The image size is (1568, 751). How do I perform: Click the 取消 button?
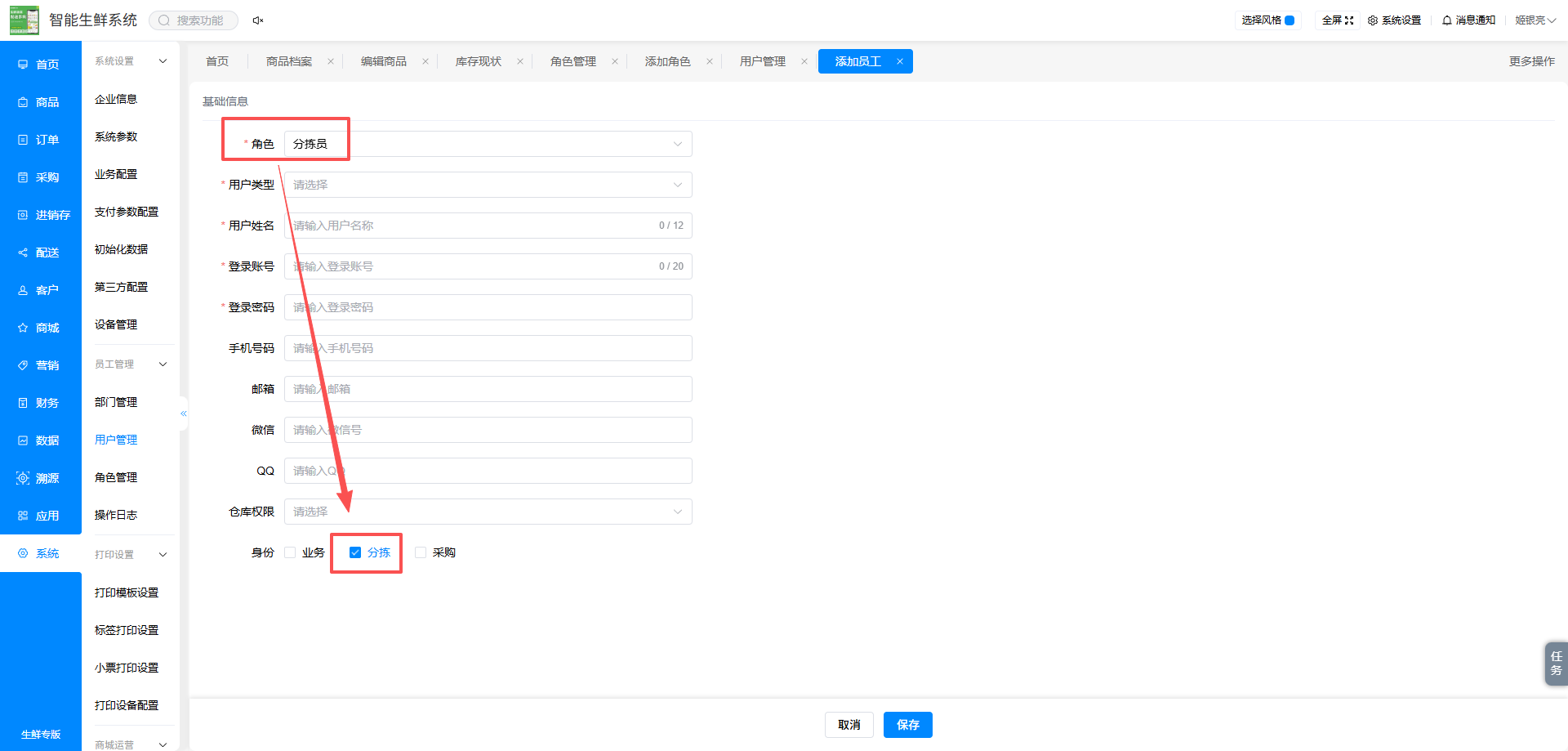(x=849, y=725)
